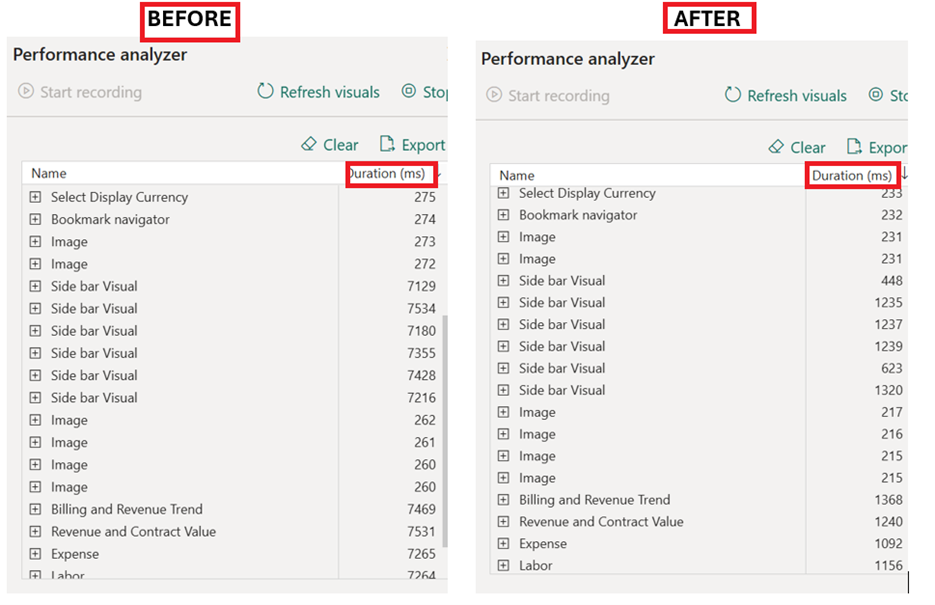Expand Billing and Revenue Trend in AFTER panel
The image size is (935, 605).
[x=503, y=500]
